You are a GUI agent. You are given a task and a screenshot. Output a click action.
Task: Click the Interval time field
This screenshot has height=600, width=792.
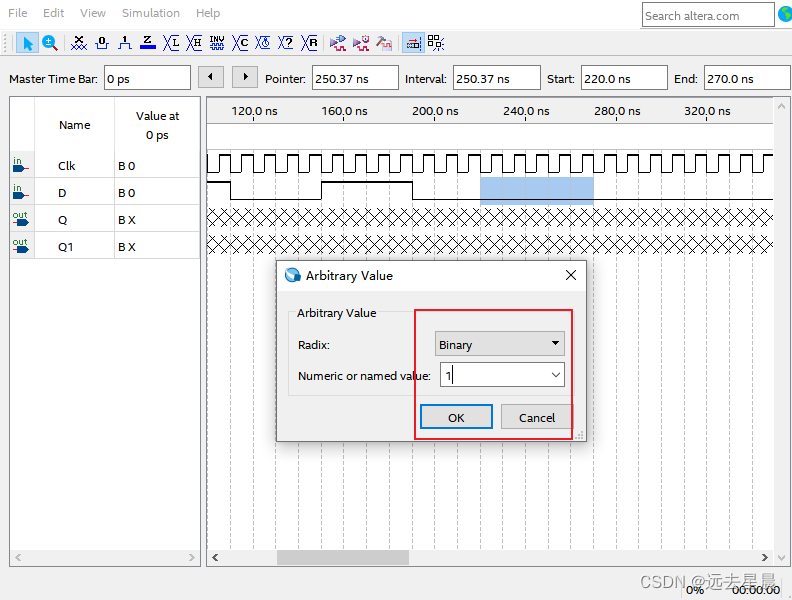click(x=497, y=78)
